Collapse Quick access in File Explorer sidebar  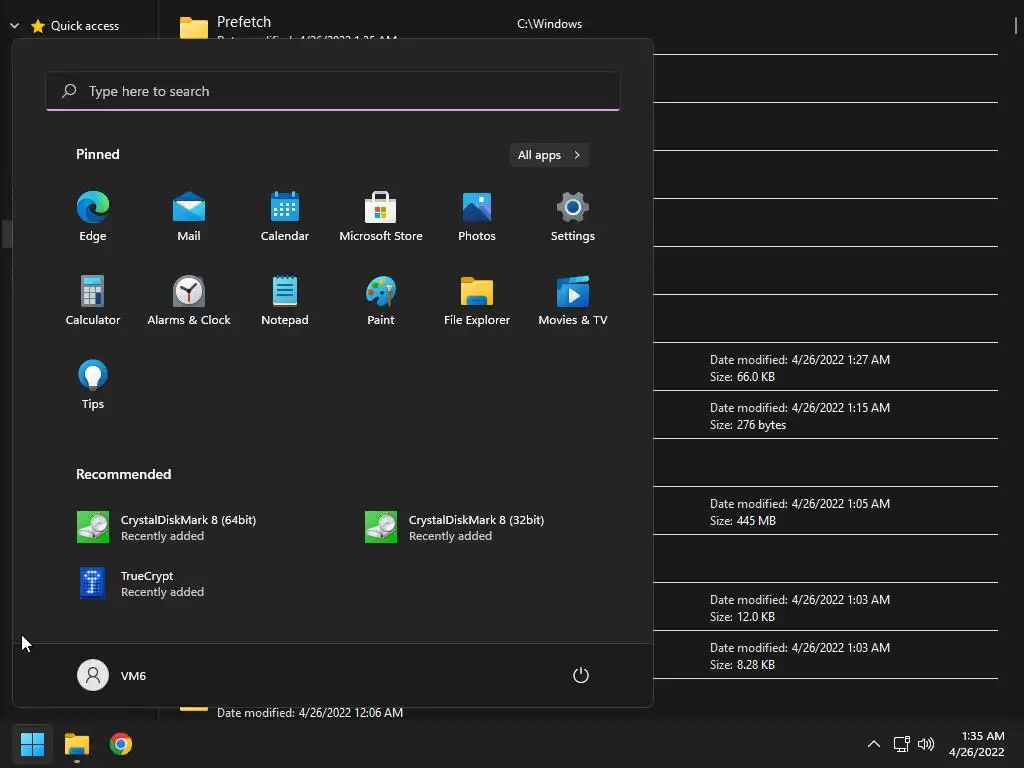point(14,25)
